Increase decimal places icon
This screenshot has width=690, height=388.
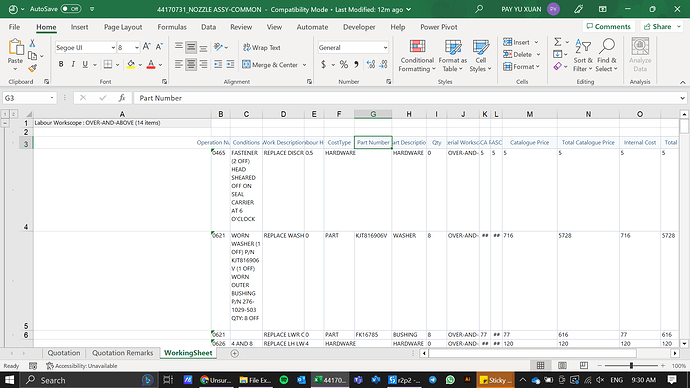[x=371, y=65]
